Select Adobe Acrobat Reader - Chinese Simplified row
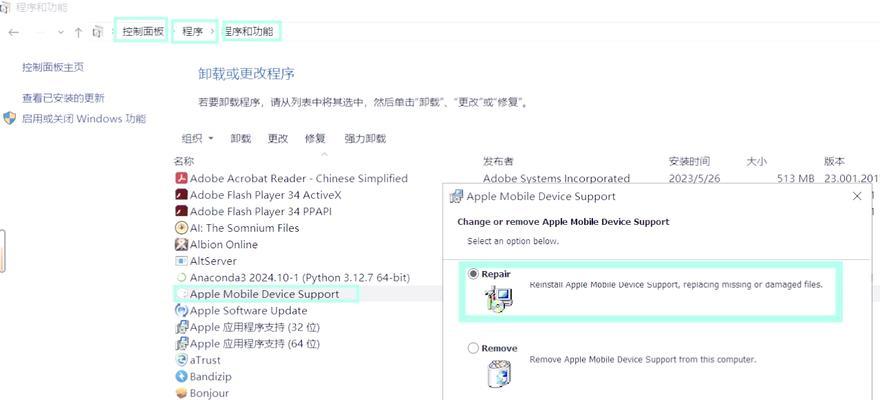 pyautogui.click(x=299, y=178)
